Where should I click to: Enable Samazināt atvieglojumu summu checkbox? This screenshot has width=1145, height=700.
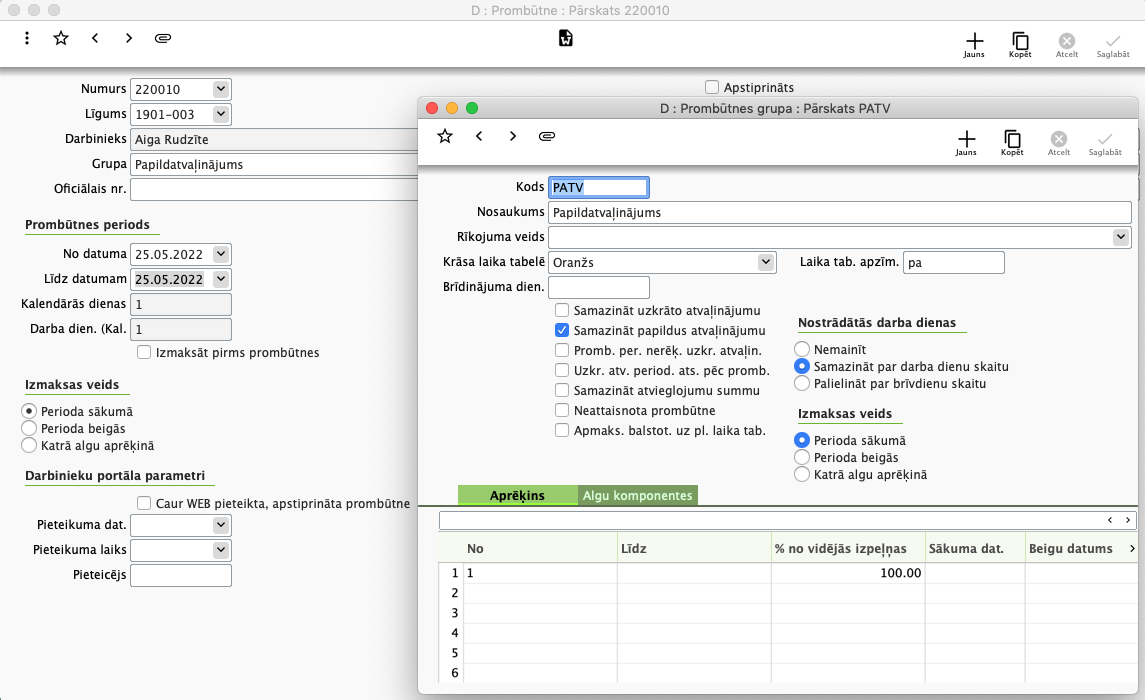[x=562, y=391]
